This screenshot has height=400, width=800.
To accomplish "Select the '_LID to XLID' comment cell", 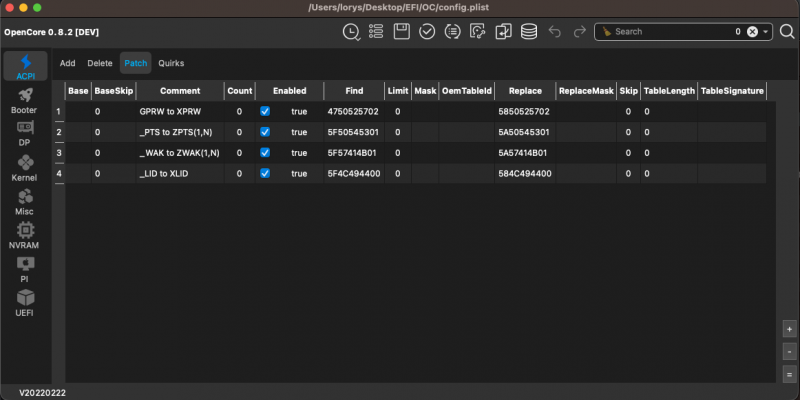I will click(x=180, y=173).
